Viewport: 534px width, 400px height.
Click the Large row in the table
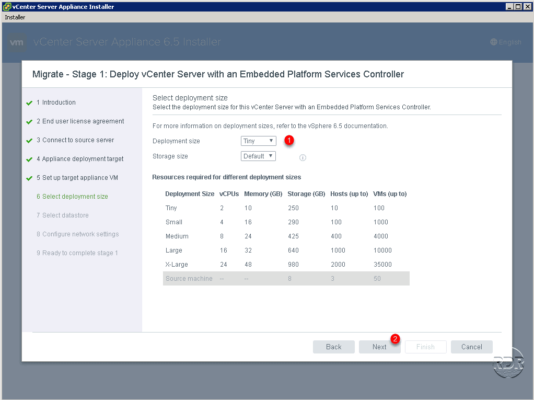point(286,250)
